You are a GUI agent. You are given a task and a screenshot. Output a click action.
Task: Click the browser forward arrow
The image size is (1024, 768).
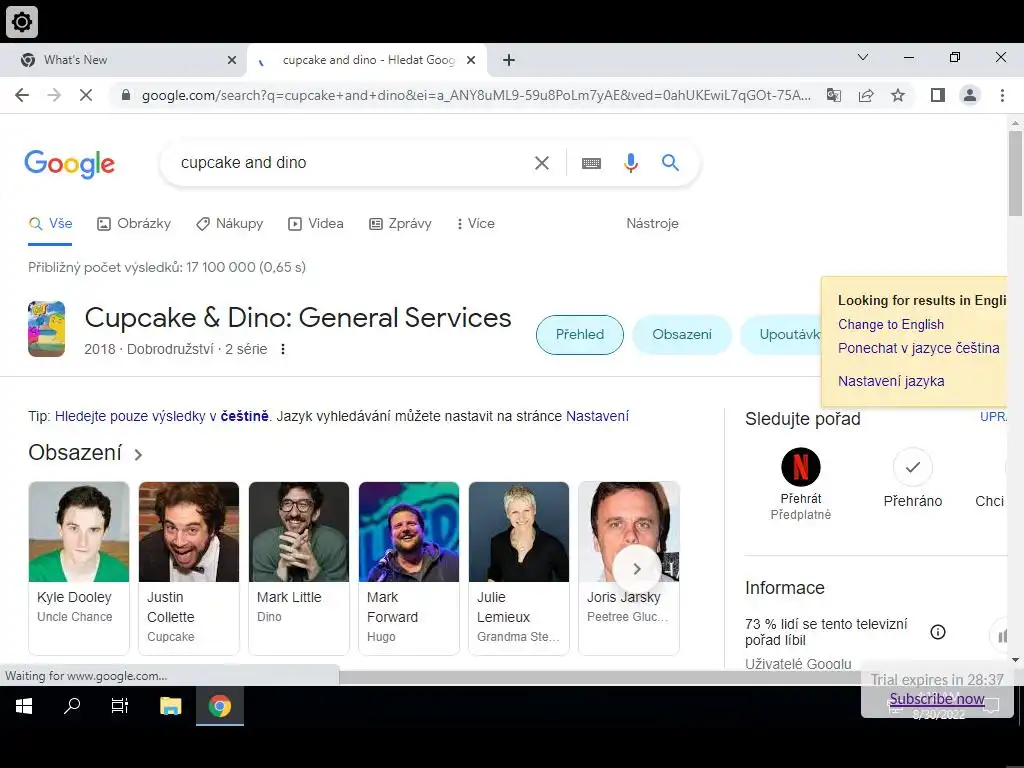pyautogui.click(x=54, y=95)
